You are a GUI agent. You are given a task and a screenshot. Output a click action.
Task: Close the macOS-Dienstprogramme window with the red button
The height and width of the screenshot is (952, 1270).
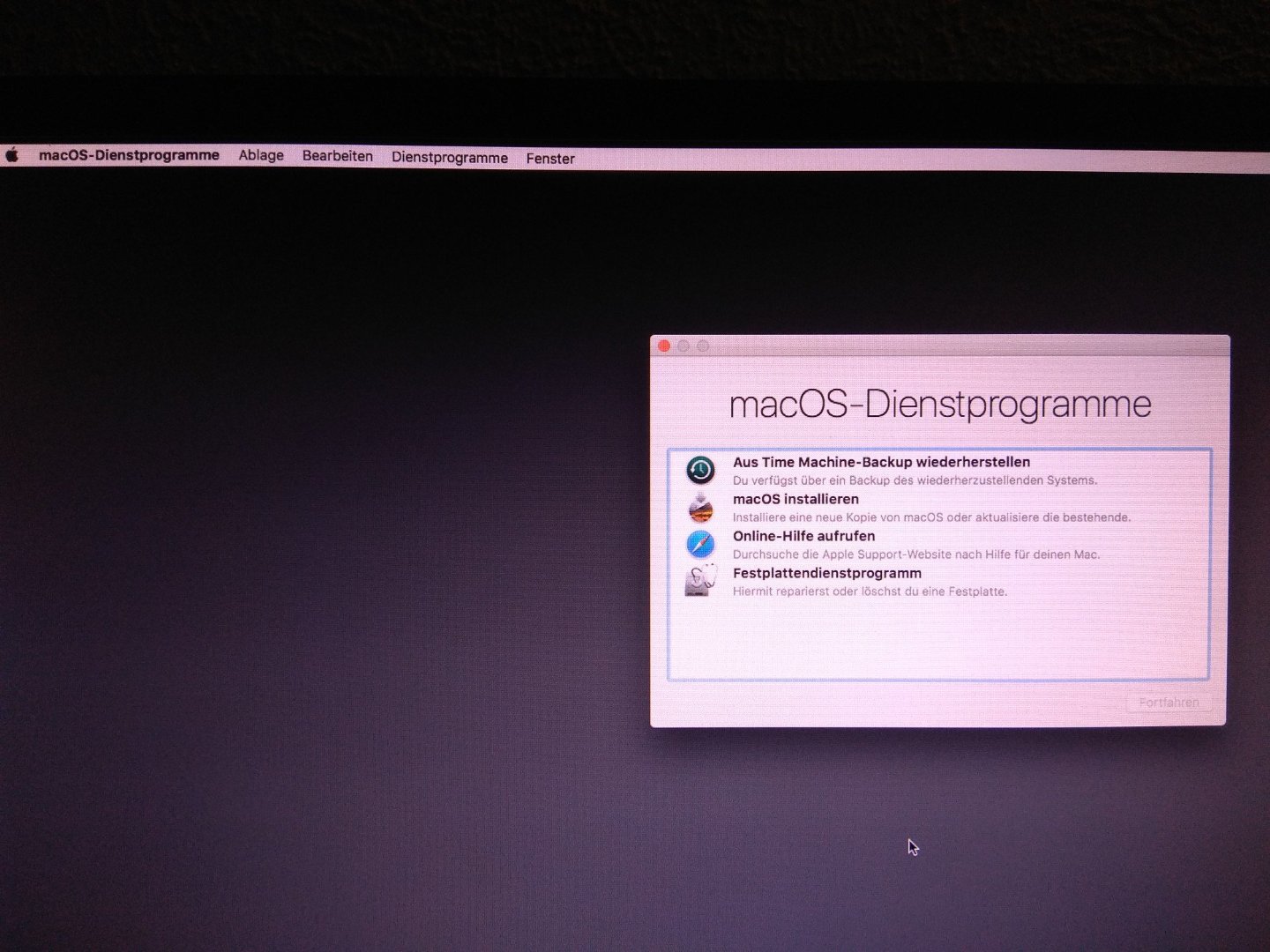pos(664,346)
